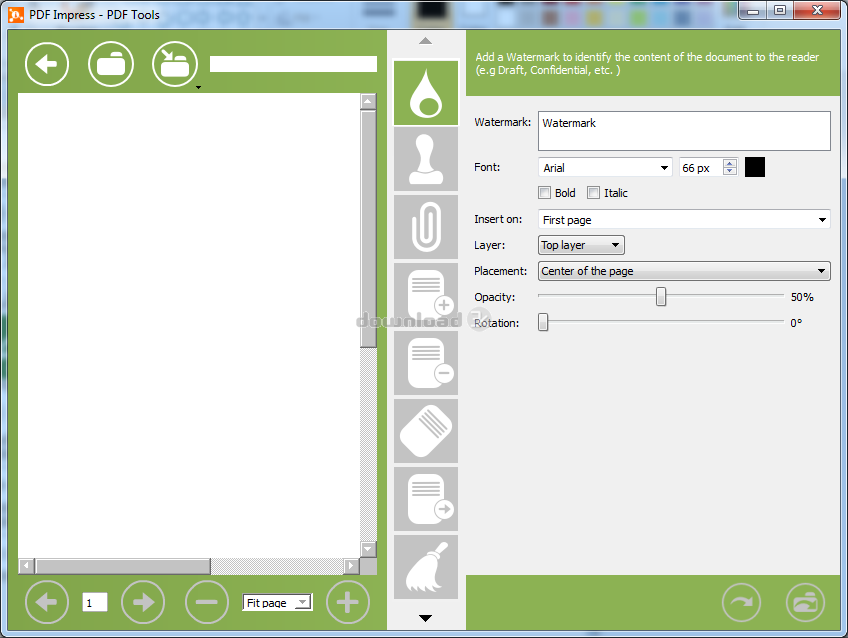This screenshot has height=638, width=848.
Task: Select the Insert pages tool with plus
Action: 426,295
